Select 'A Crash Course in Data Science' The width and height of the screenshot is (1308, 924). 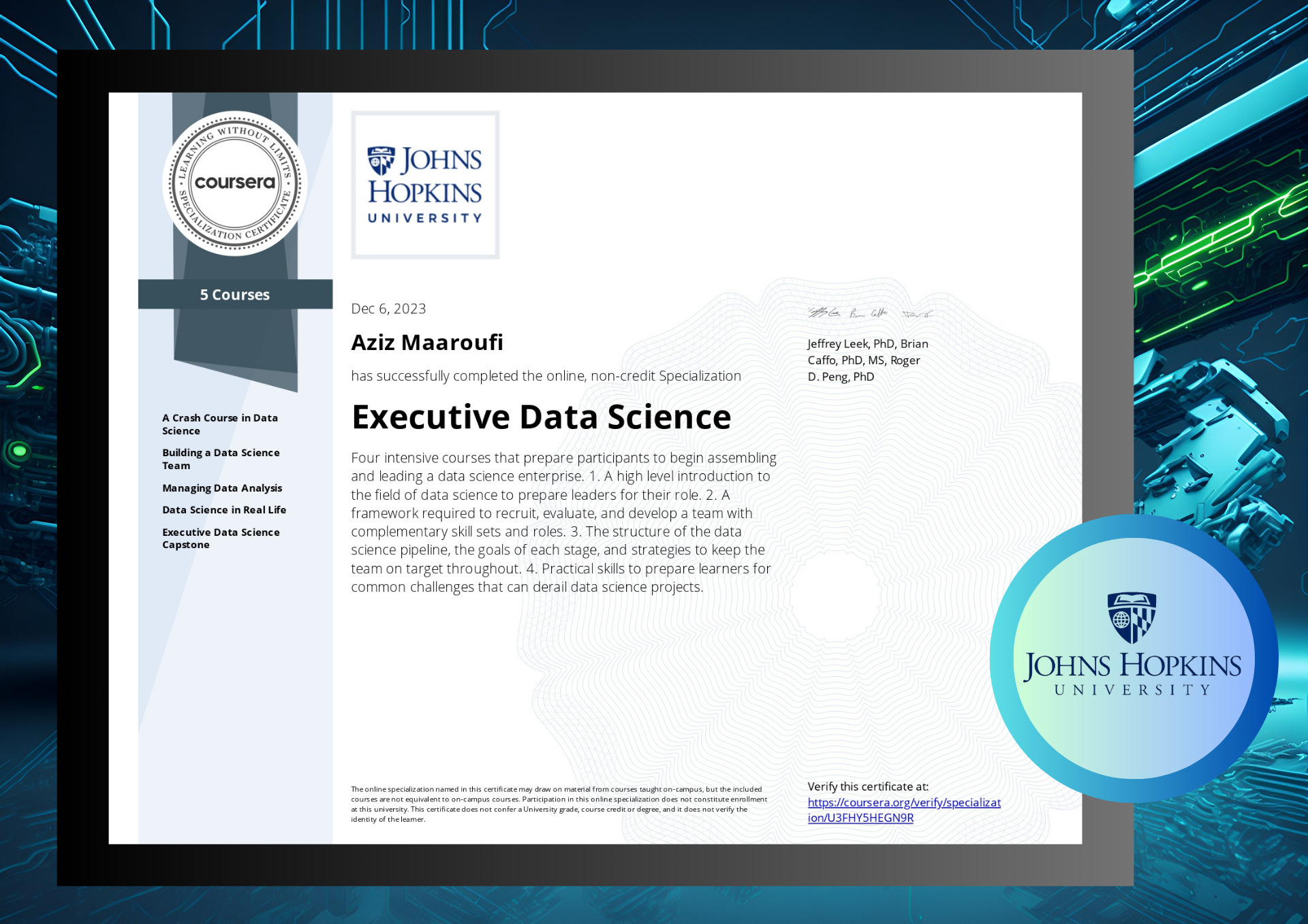220,424
